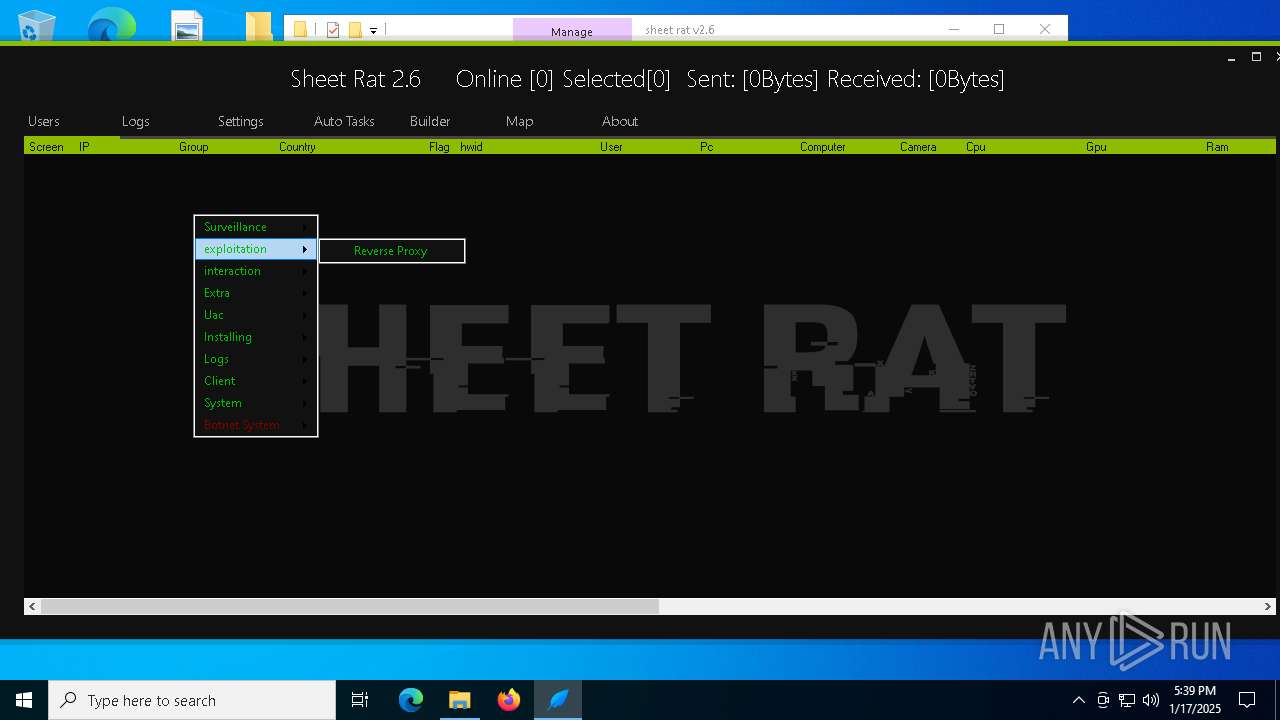Click the Flag column header
Viewport: 1280px width, 720px height.
pyautogui.click(x=439, y=147)
